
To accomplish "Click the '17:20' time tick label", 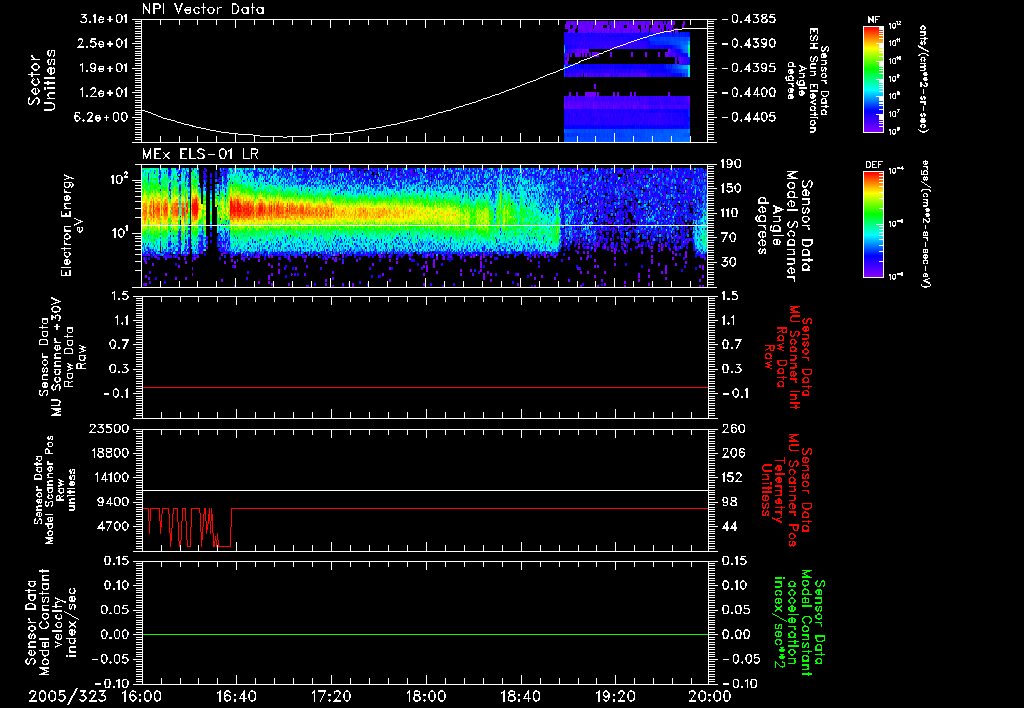I will pos(331,696).
